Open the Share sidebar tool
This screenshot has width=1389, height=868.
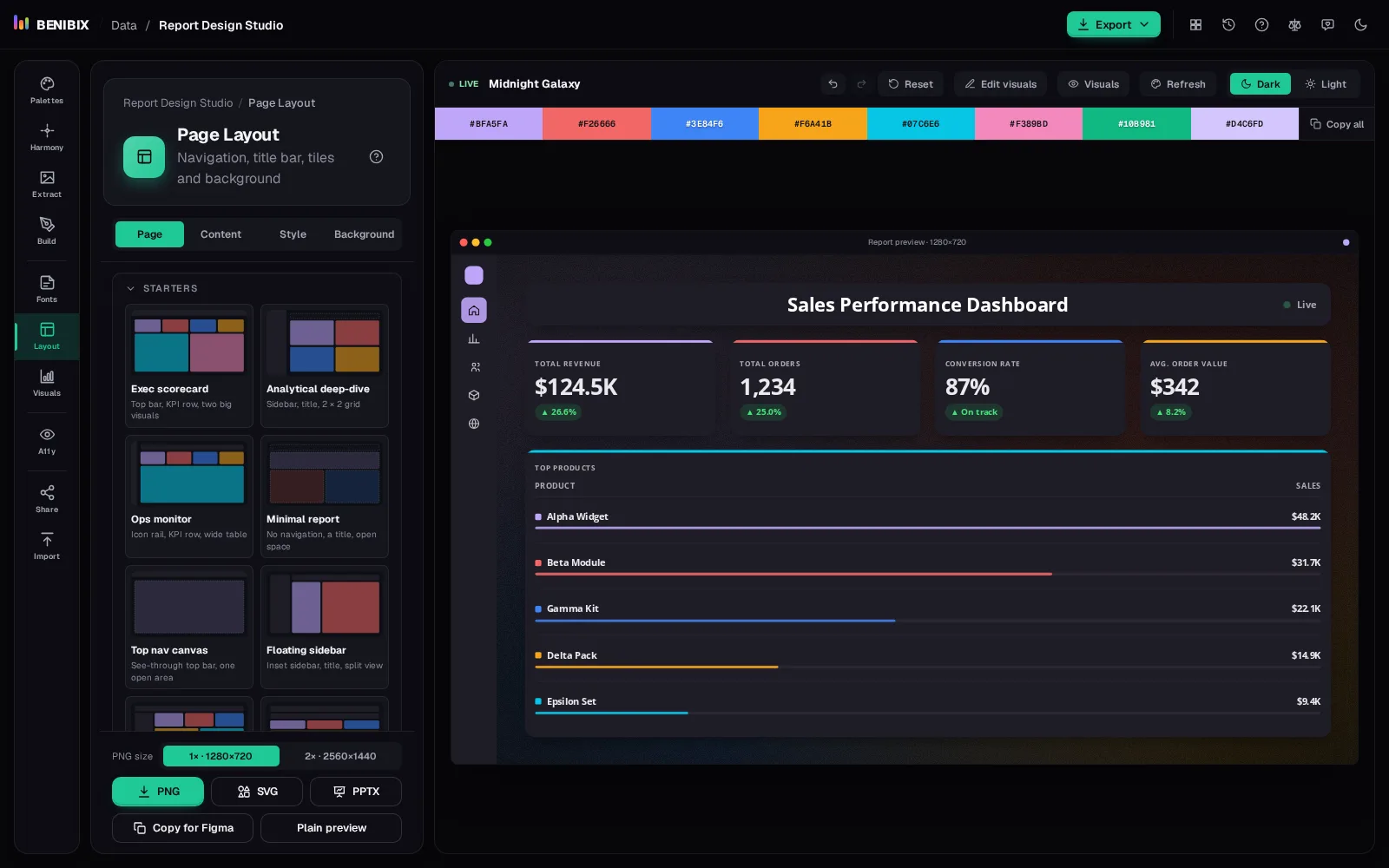click(x=47, y=499)
